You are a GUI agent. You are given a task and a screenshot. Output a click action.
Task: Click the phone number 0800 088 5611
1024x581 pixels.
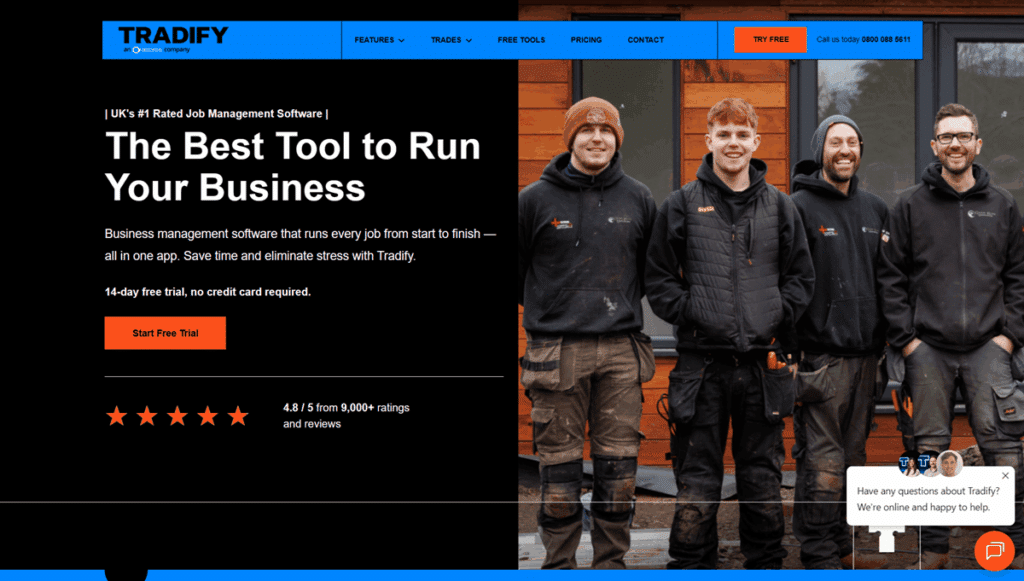click(x=885, y=40)
